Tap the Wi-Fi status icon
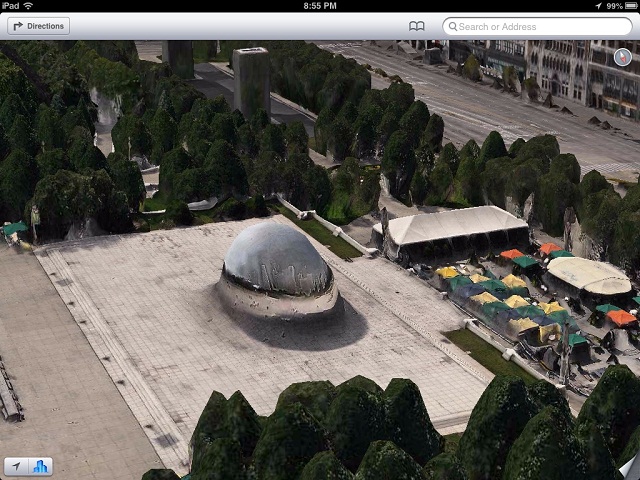This screenshot has width=640, height=480. tap(27, 6)
